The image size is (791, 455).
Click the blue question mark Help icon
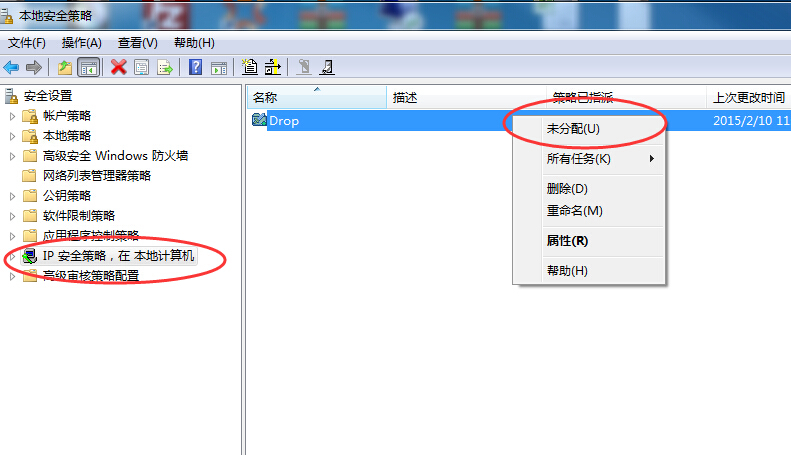195,67
